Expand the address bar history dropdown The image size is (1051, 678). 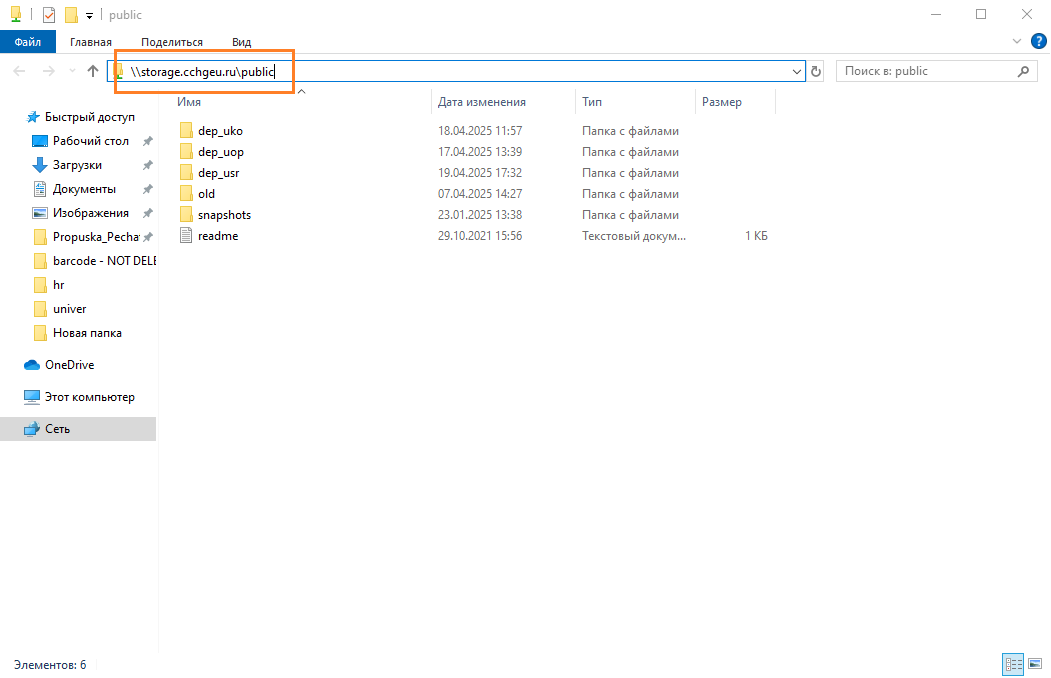pyautogui.click(x=797, y=71)
